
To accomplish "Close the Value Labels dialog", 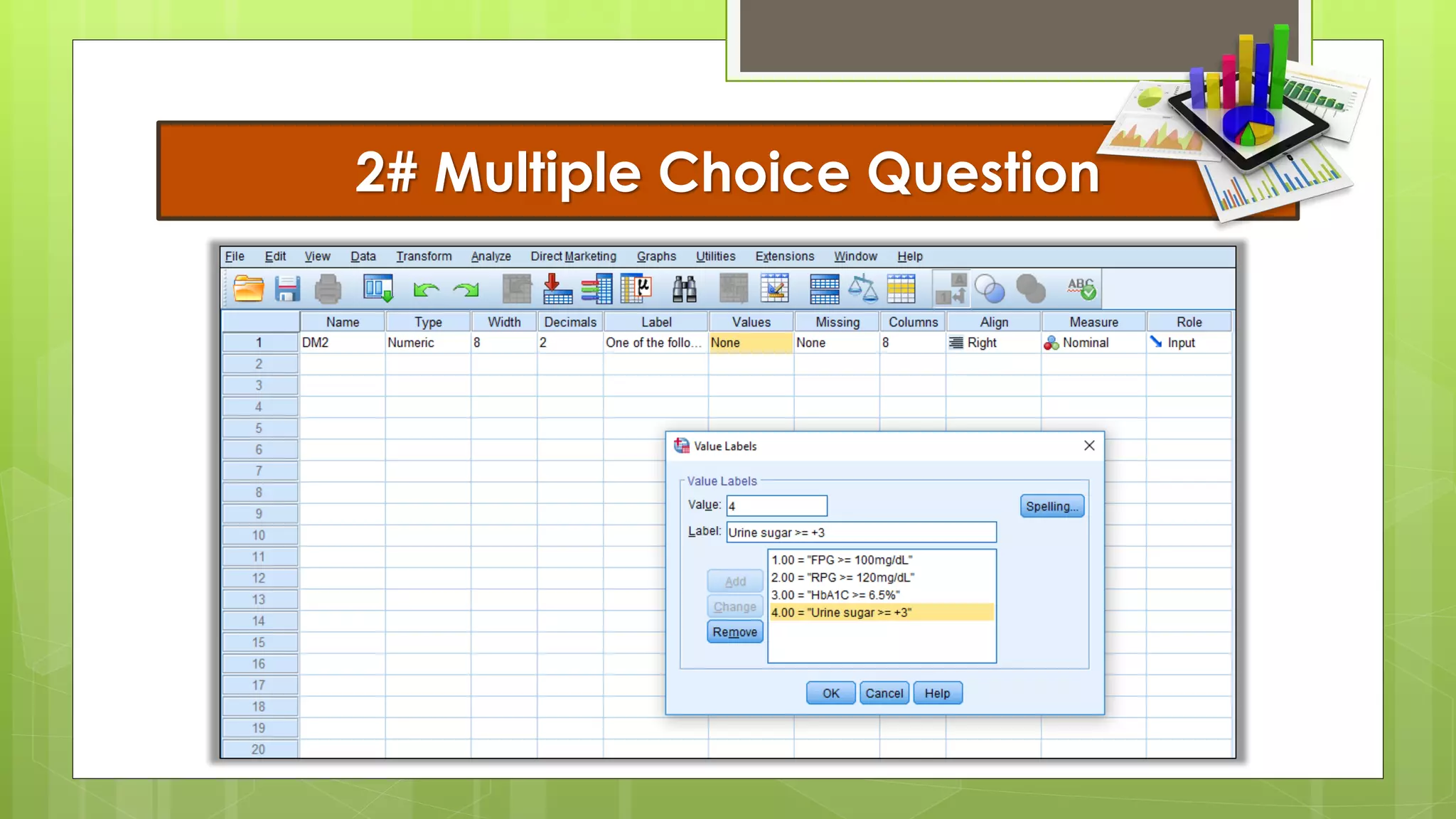I will click(1089, 446).
